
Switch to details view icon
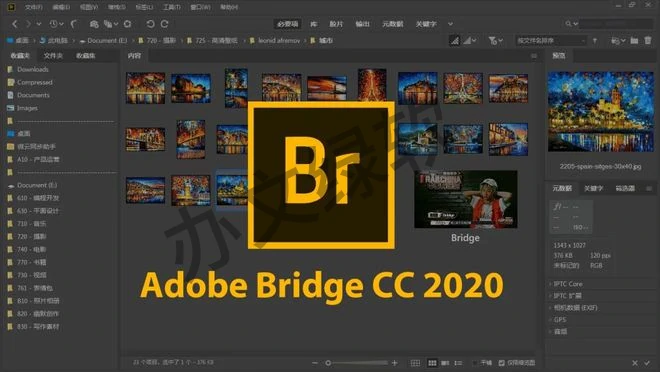pos(445,363)
